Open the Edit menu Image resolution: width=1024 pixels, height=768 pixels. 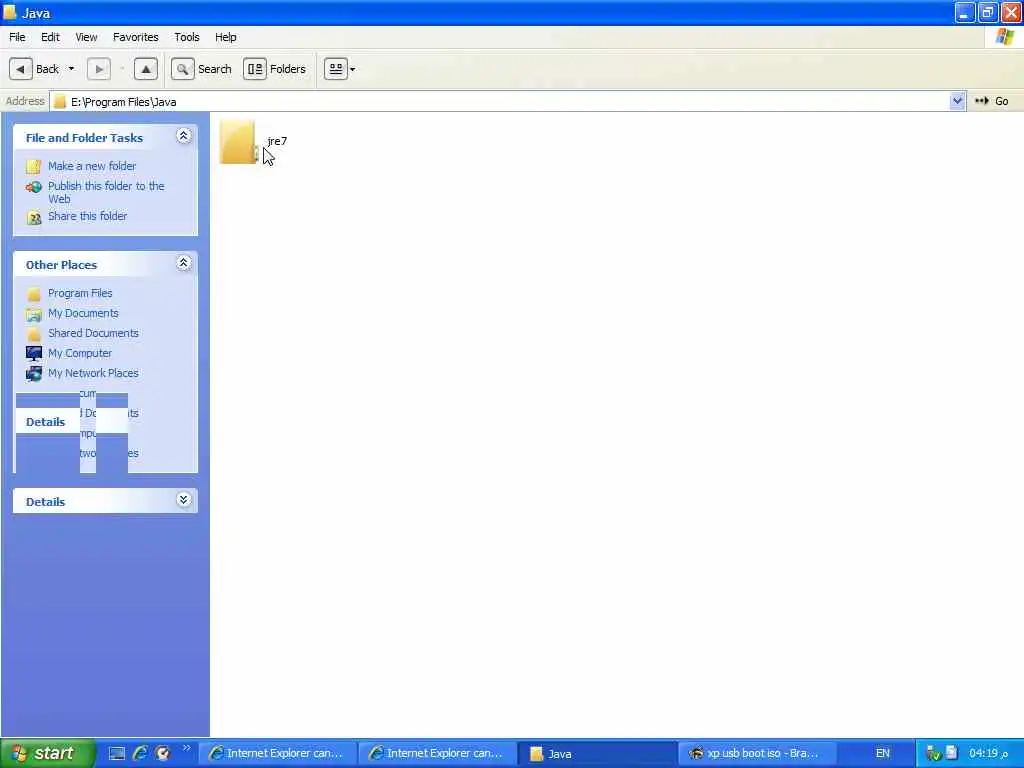coord(50,37)
